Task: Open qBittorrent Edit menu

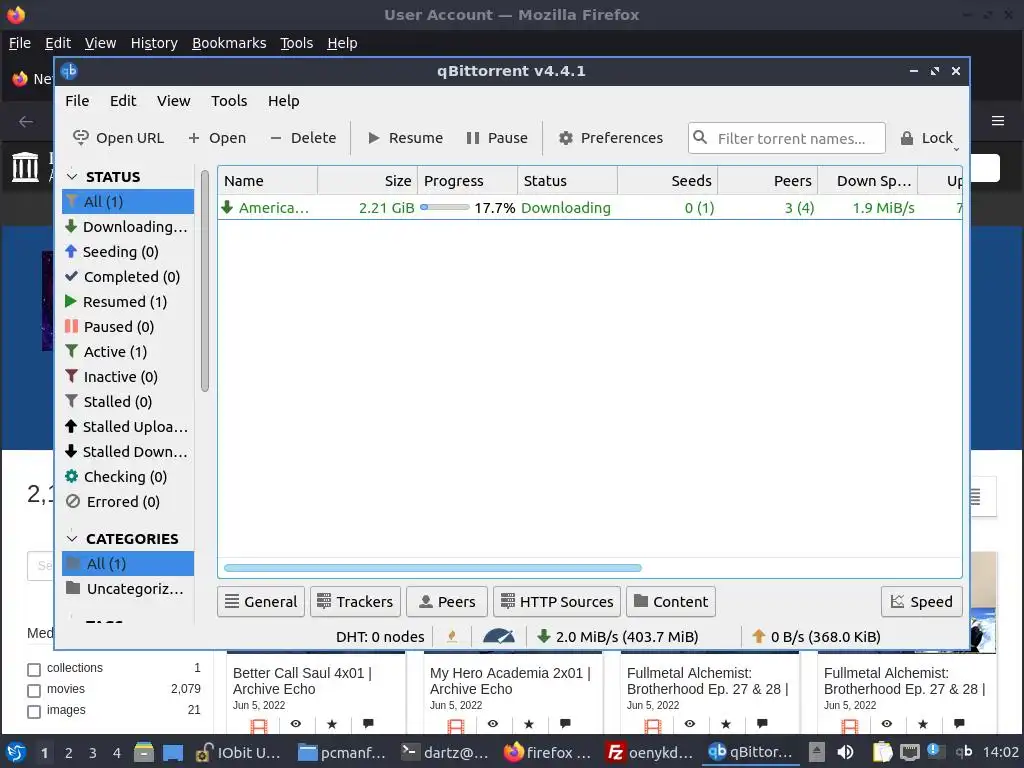Action: (123, 101)
